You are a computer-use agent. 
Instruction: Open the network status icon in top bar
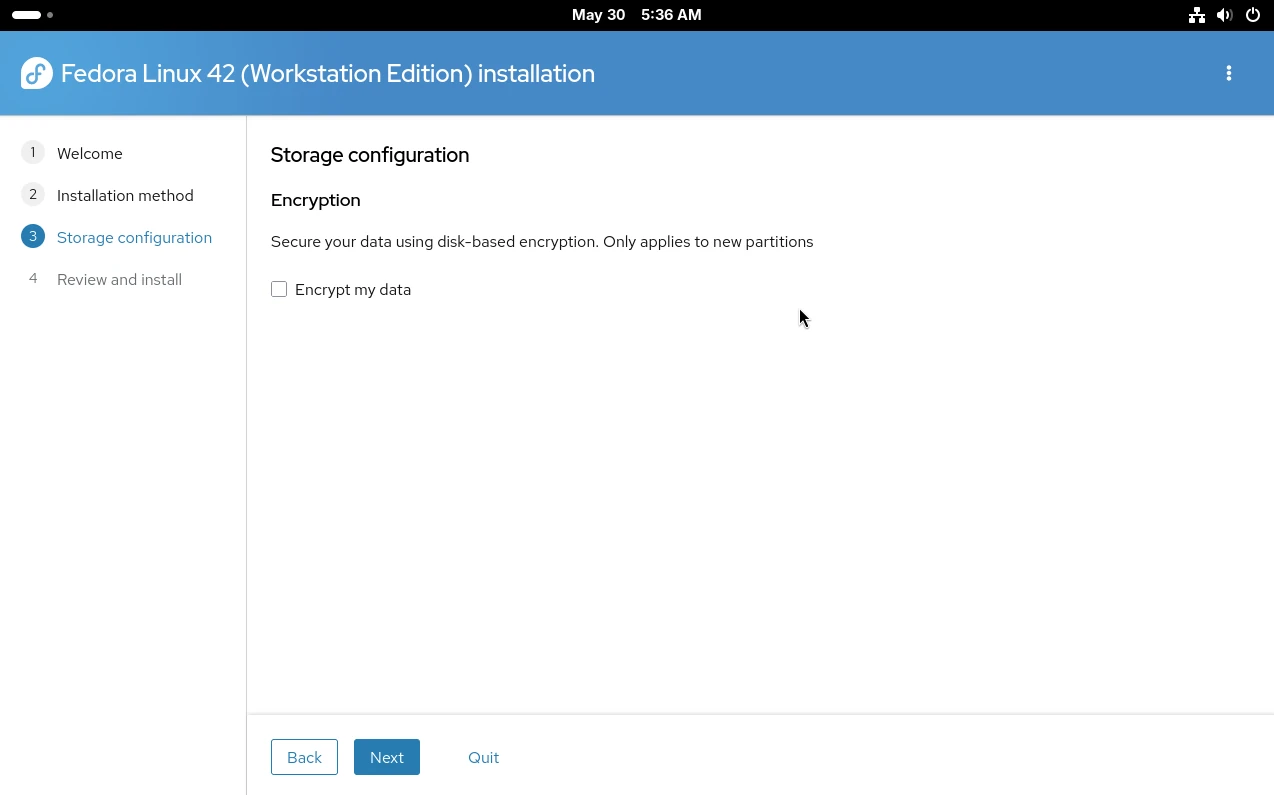click(x=1196, y=15)
